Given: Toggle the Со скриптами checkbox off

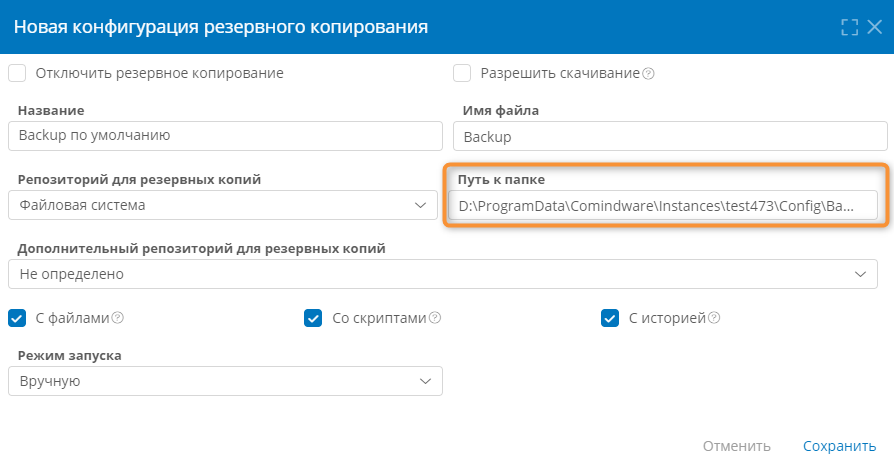Looking at the screenshot, I should tap(313, 318).
